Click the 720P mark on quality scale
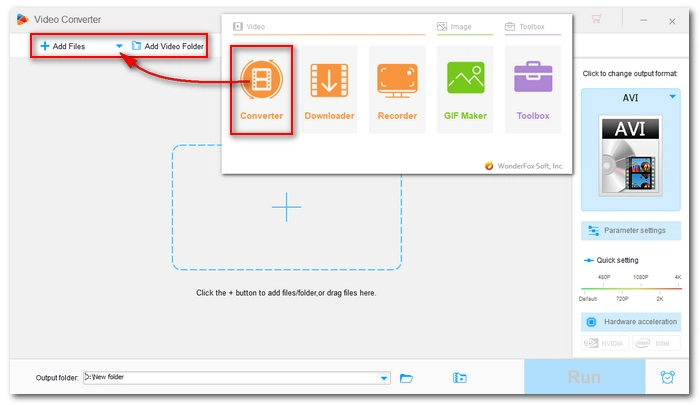Screen dimensions: 700x405 click(622, 299)
